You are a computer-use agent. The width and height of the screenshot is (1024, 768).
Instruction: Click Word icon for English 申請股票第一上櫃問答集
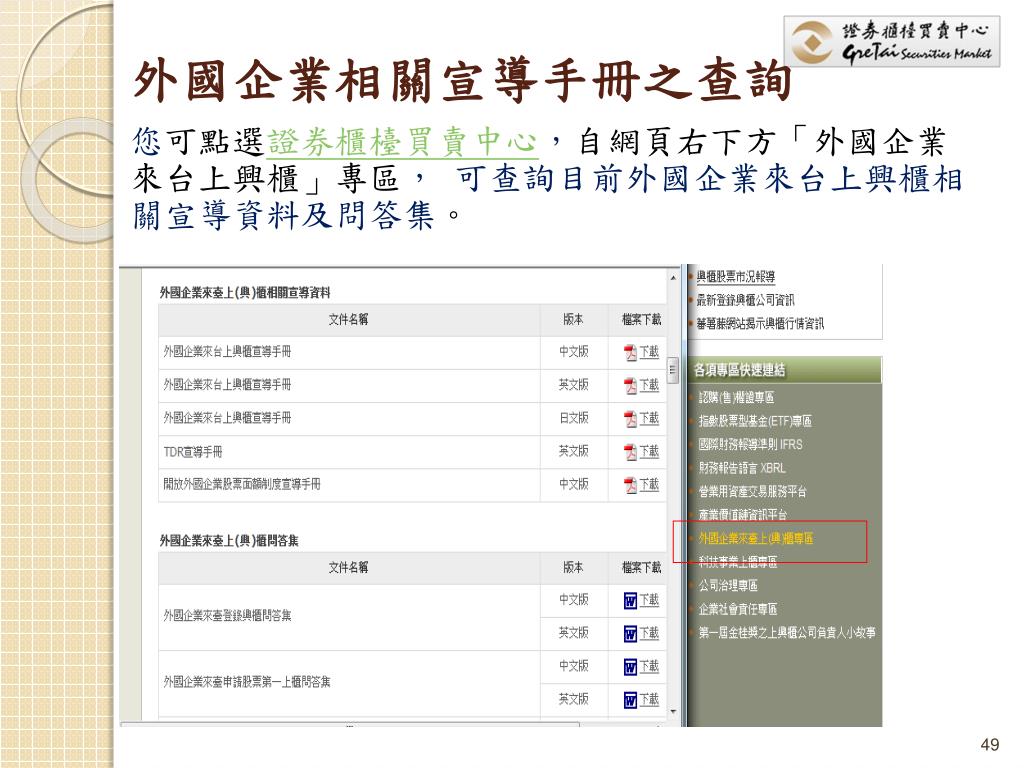(630, 701)
